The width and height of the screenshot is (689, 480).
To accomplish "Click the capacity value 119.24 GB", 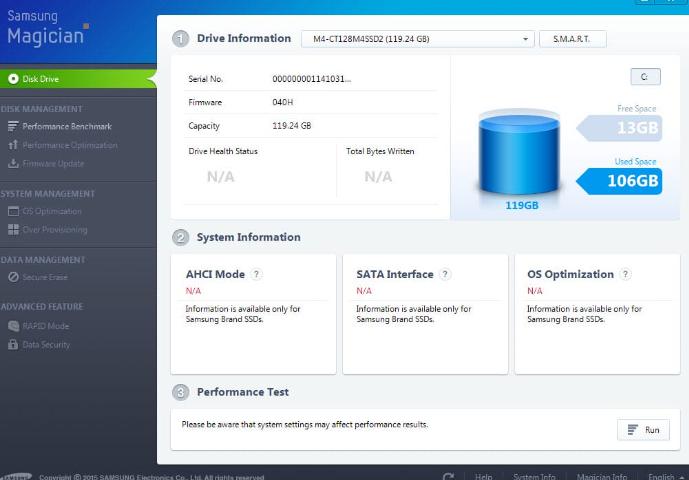I will (292, 126).
